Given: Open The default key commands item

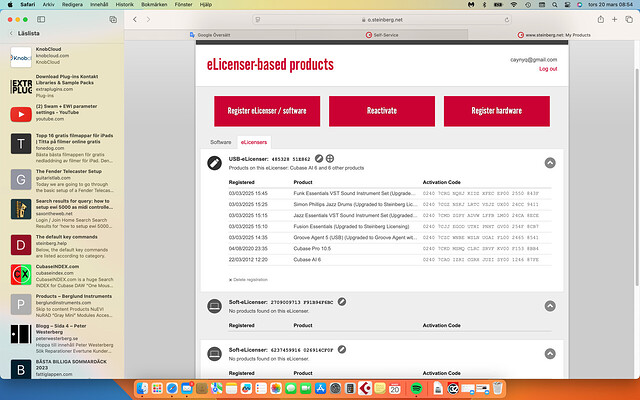Looking at the screenshot, I should (x=63, y=246).
